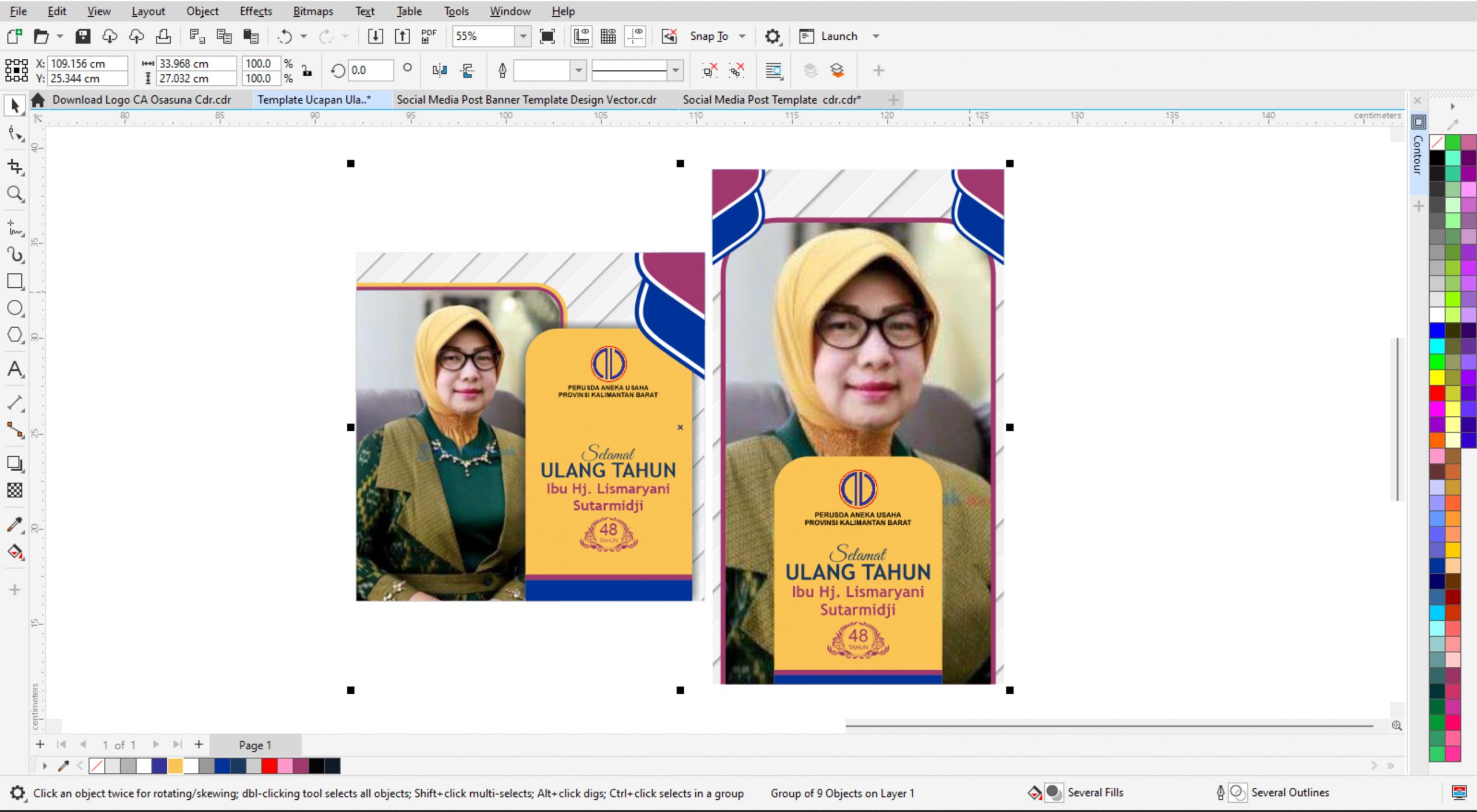This screenshot has height=812, width=1477.
Task: Select the Ellipse tool
Action: [x=14, y=308]
